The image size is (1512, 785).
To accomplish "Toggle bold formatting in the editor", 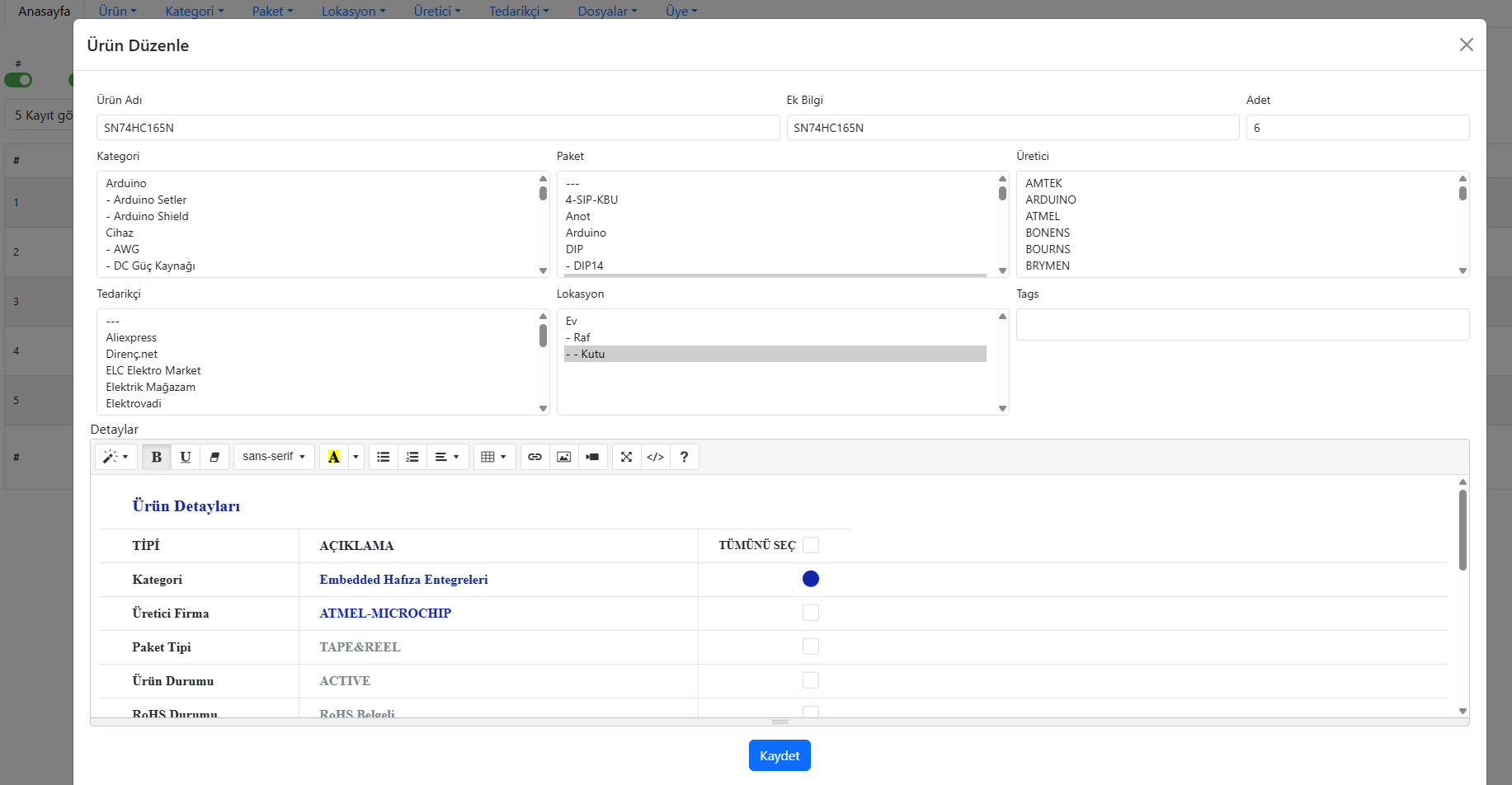I will tap(156, 457).
